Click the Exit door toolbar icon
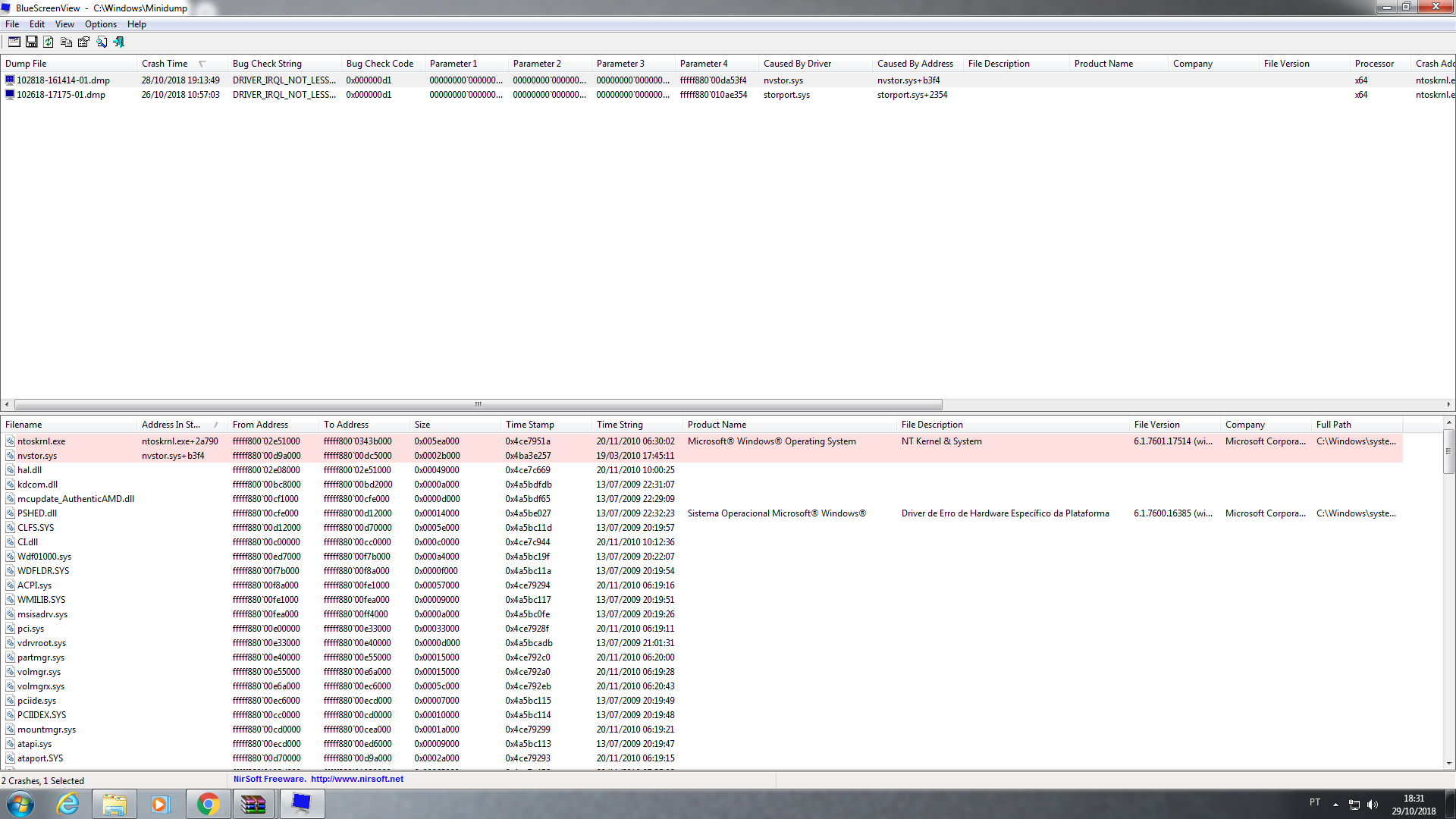 point(119,42)
